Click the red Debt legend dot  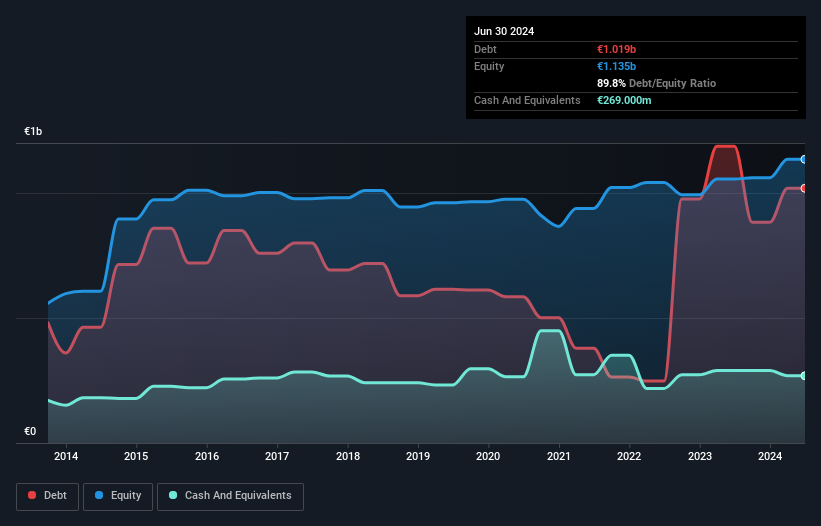[32, 495]
